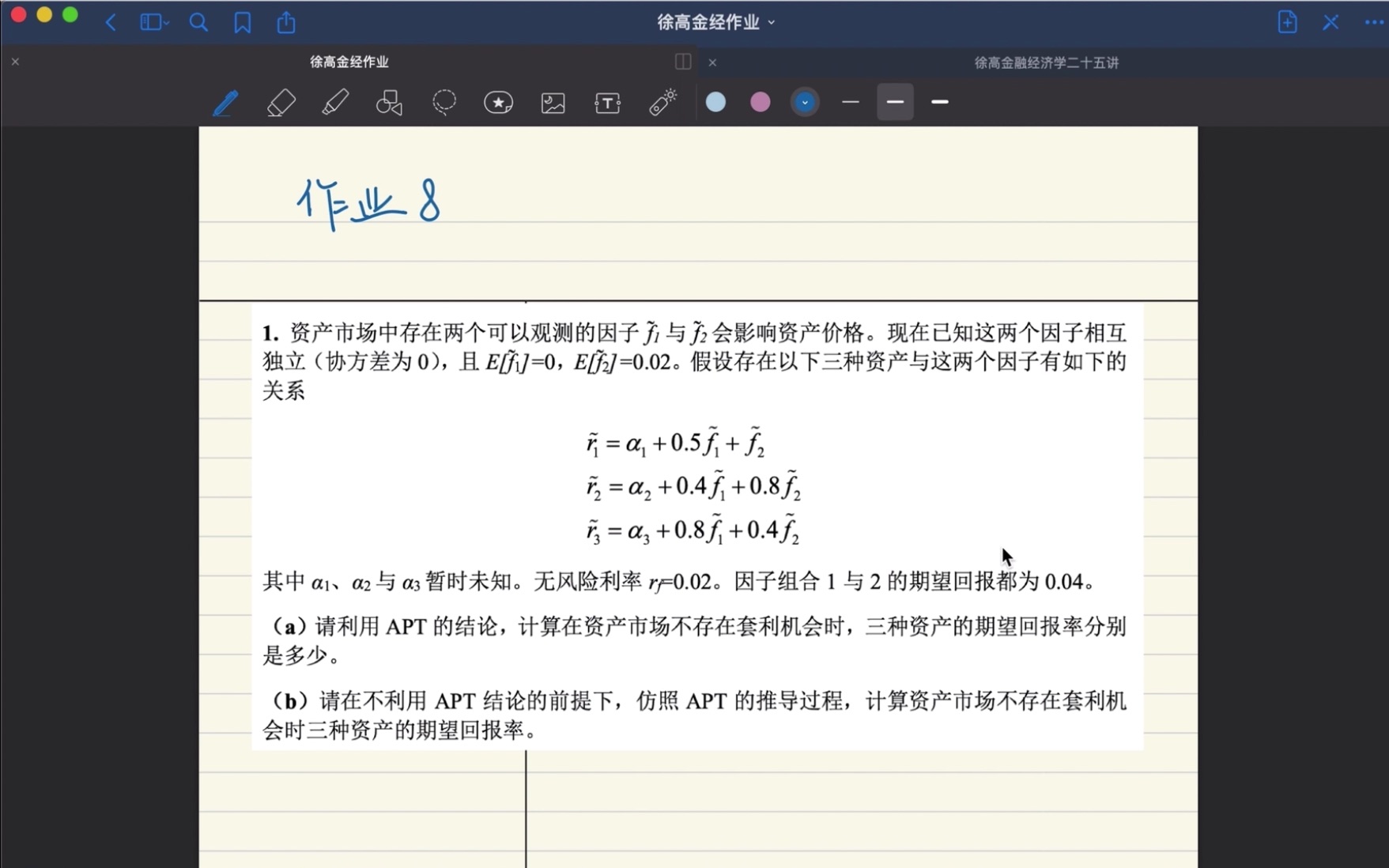
Task: Select the Pen tool
Action: (x=225, y=103)
